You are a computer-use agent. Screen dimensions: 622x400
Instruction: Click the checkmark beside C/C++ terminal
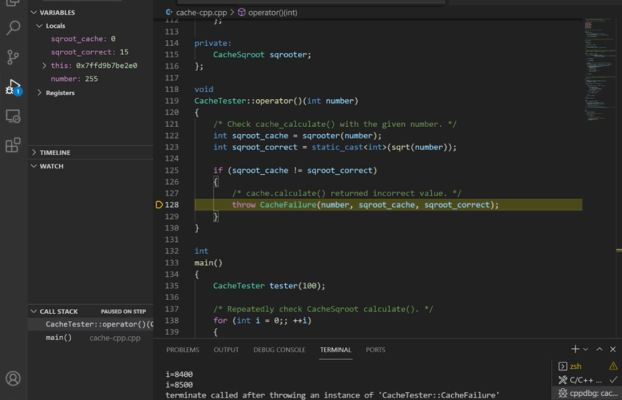(613, 380)
